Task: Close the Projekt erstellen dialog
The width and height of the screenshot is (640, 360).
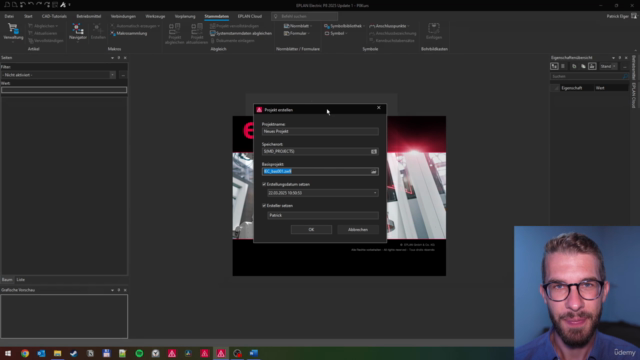Action: point(379,108)
